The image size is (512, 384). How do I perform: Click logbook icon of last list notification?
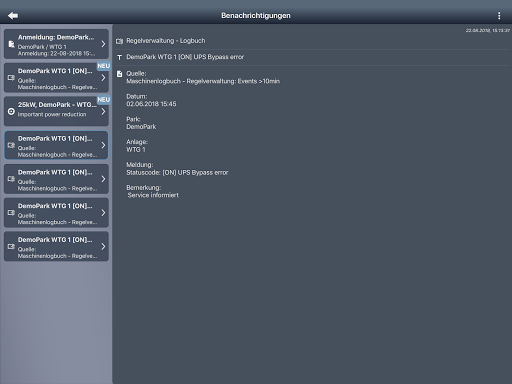(11, 247)
